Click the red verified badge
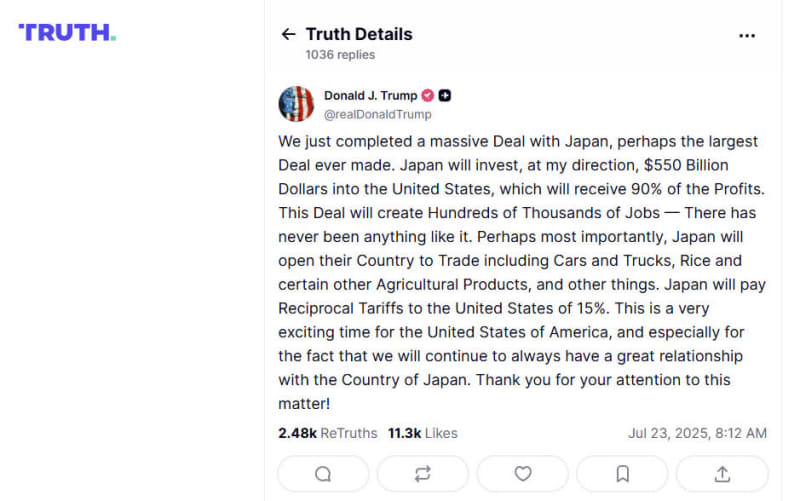Image resolution: width=800 pixels, height=501 pixels. click(x=428, y=96)
